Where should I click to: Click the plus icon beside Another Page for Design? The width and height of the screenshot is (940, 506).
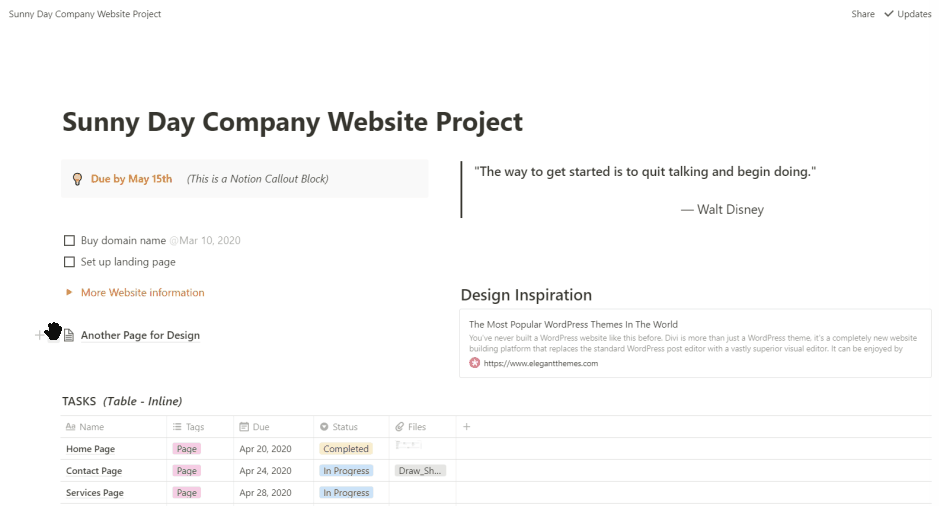39,335
